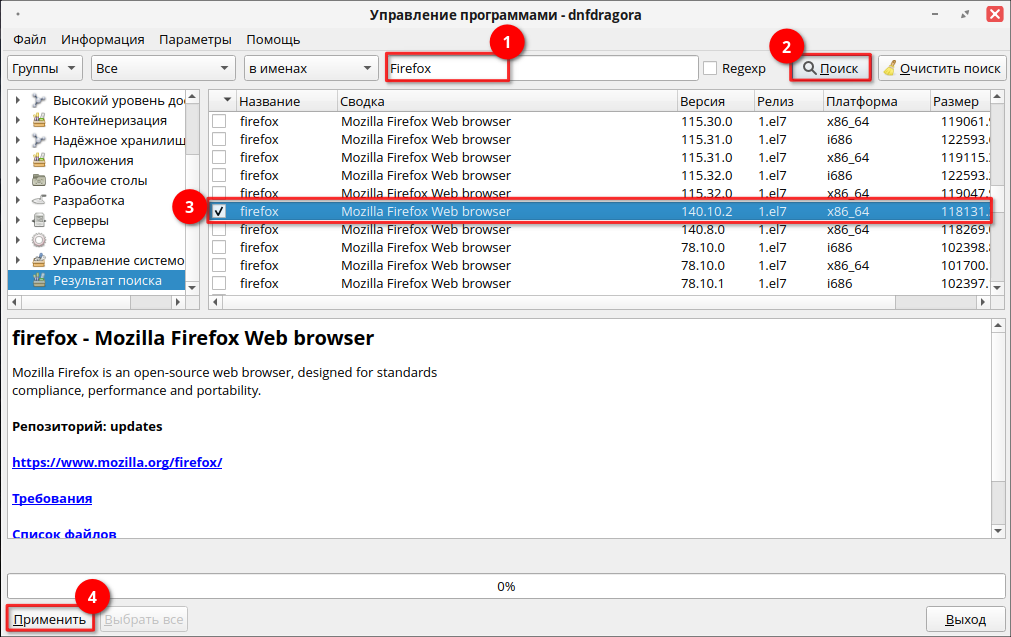This screenshot has width=1011, height=637.
Task: Open the Информация menu
Action: click(103, 39)
